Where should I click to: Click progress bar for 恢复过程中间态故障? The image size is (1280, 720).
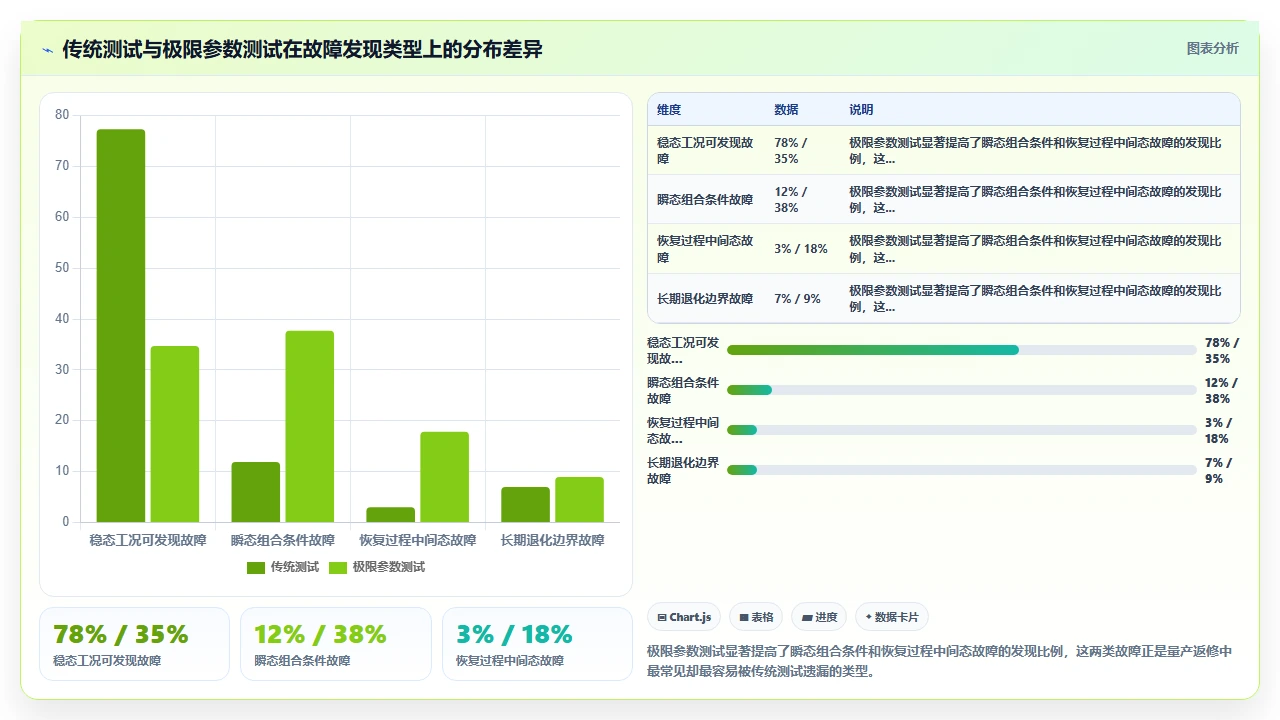pos(962,430)
